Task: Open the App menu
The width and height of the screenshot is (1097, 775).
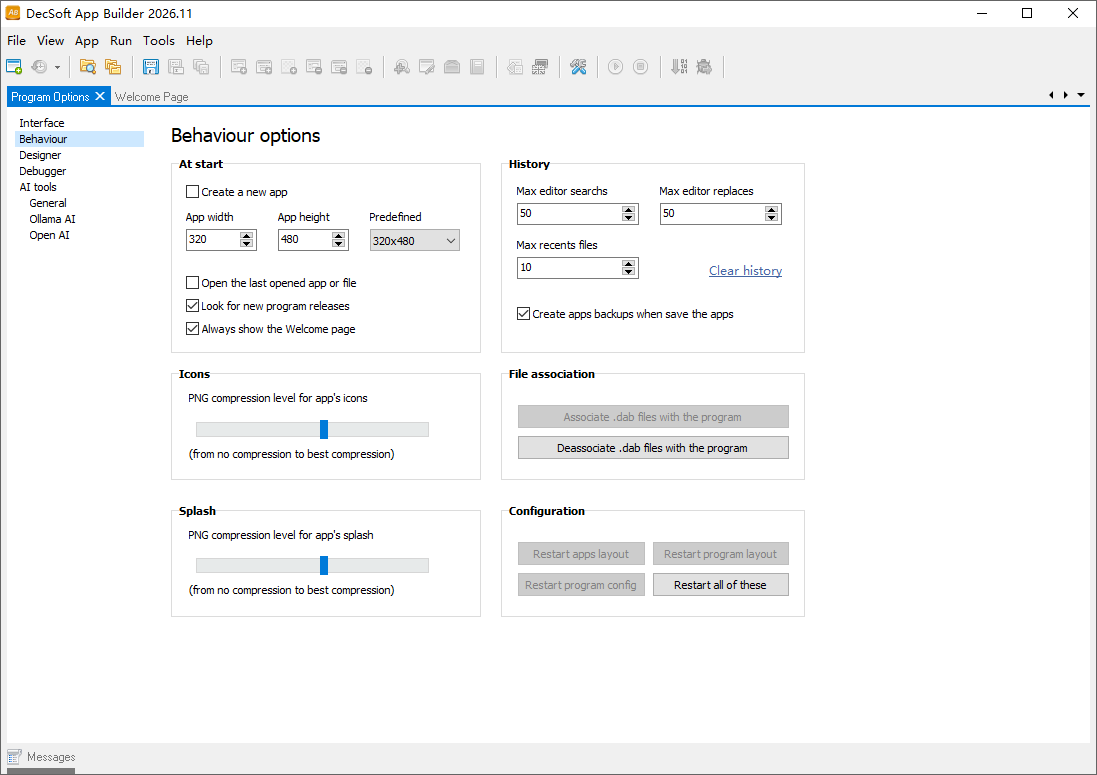Action: point(87,41)
